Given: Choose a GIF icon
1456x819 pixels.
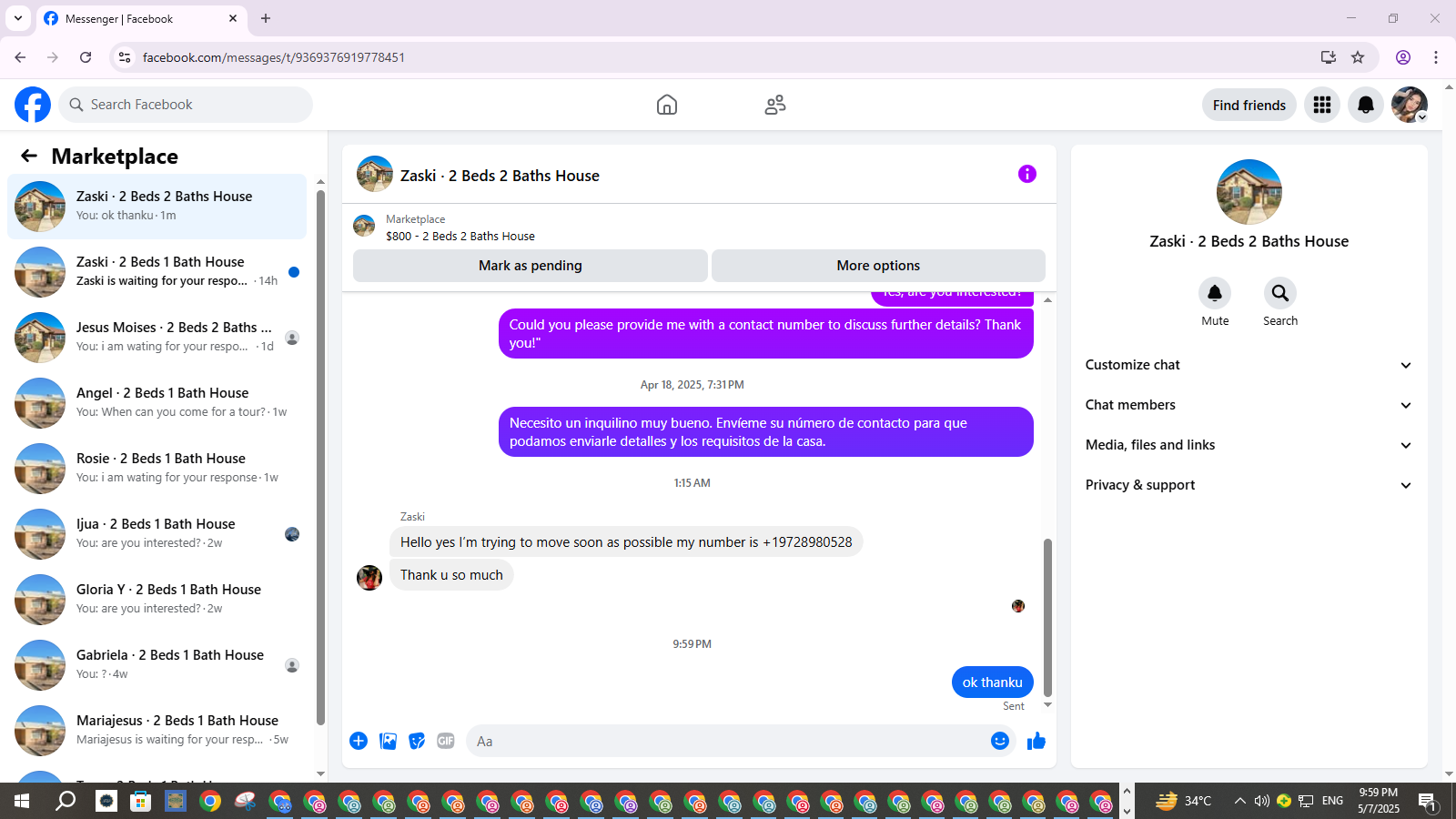Looking at the screenshot, I should tap(446, 741).
